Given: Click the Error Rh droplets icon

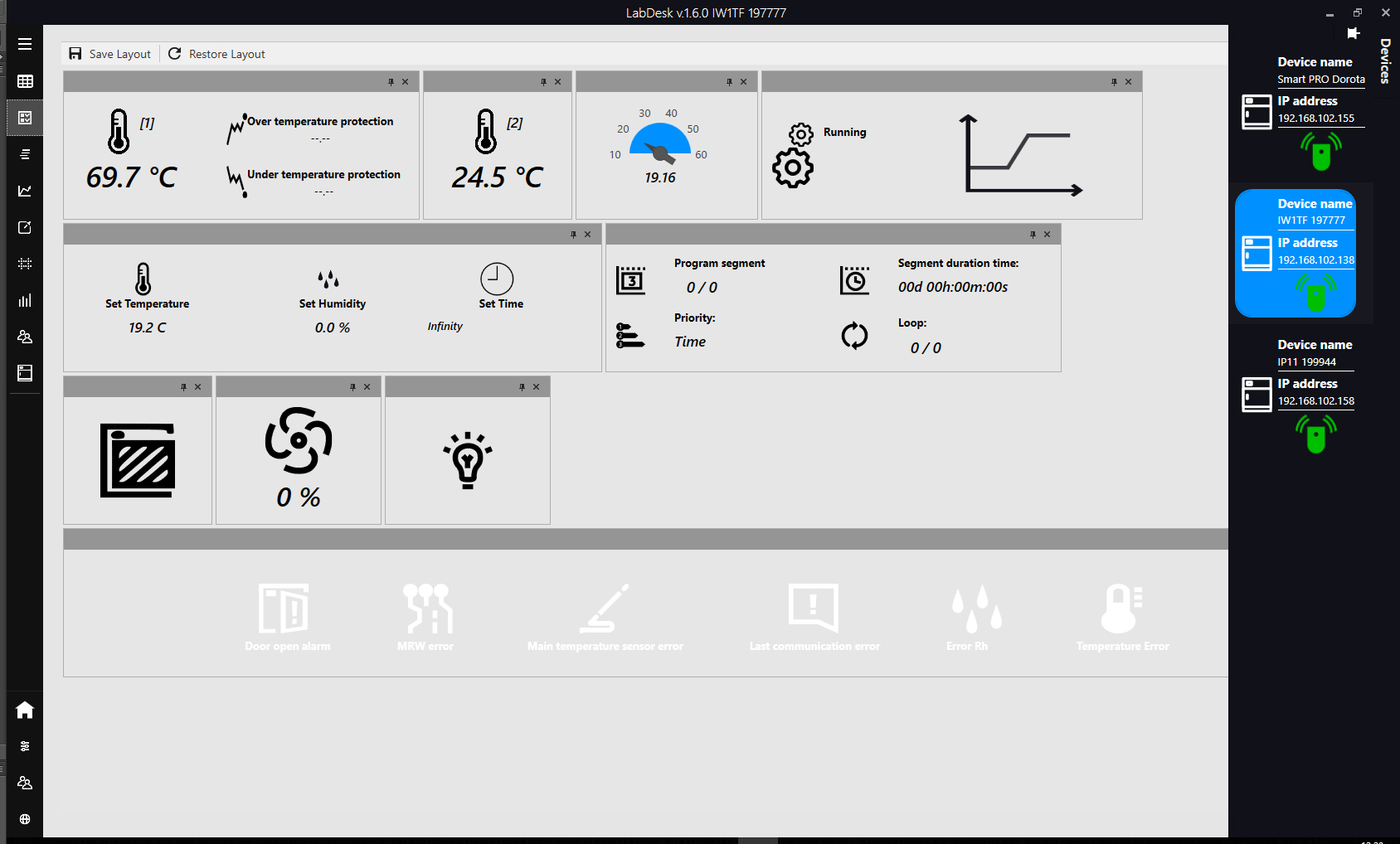Looking at the screenshot, I should pyautogui.click(x=976, y=609).
